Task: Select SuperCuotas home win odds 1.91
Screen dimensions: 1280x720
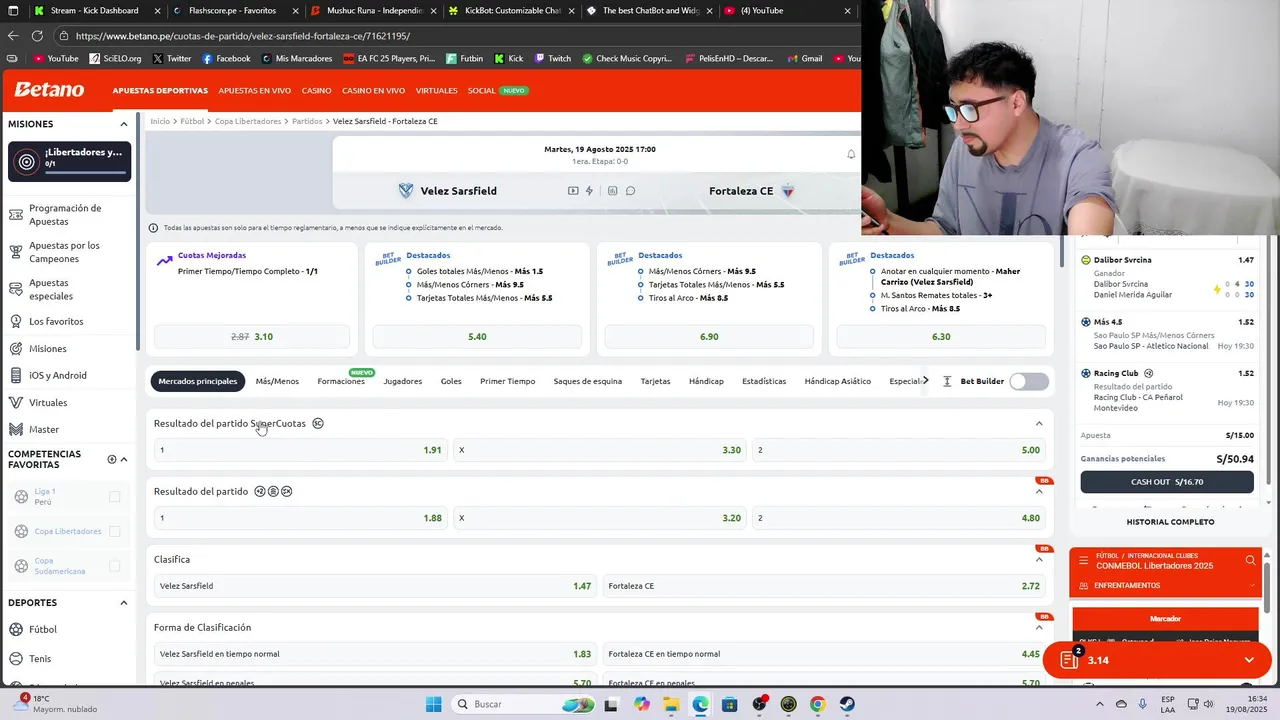Action: [x=300, y=450]
